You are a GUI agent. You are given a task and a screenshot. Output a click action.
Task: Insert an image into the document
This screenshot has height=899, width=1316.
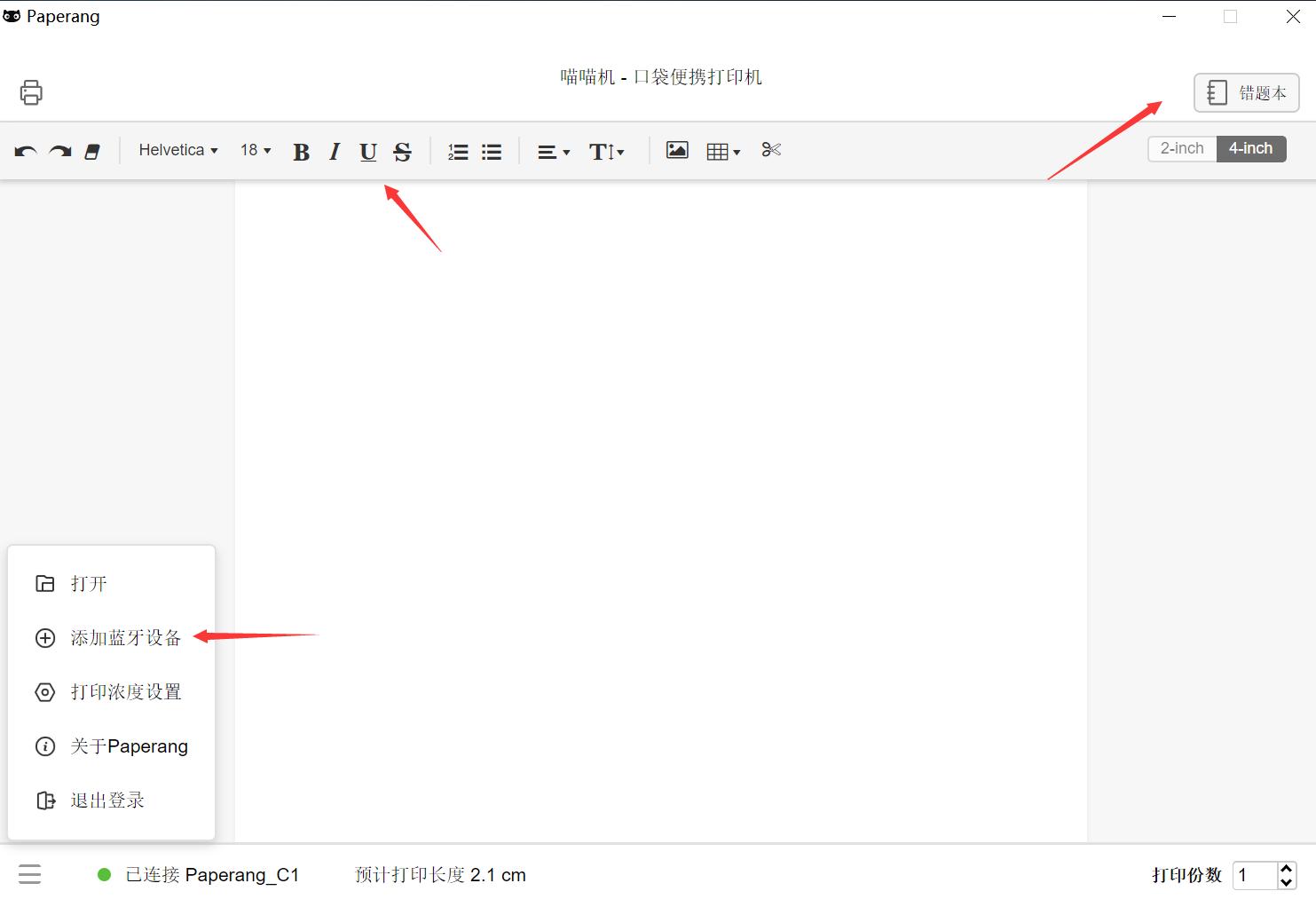click(x=677, y=150)
